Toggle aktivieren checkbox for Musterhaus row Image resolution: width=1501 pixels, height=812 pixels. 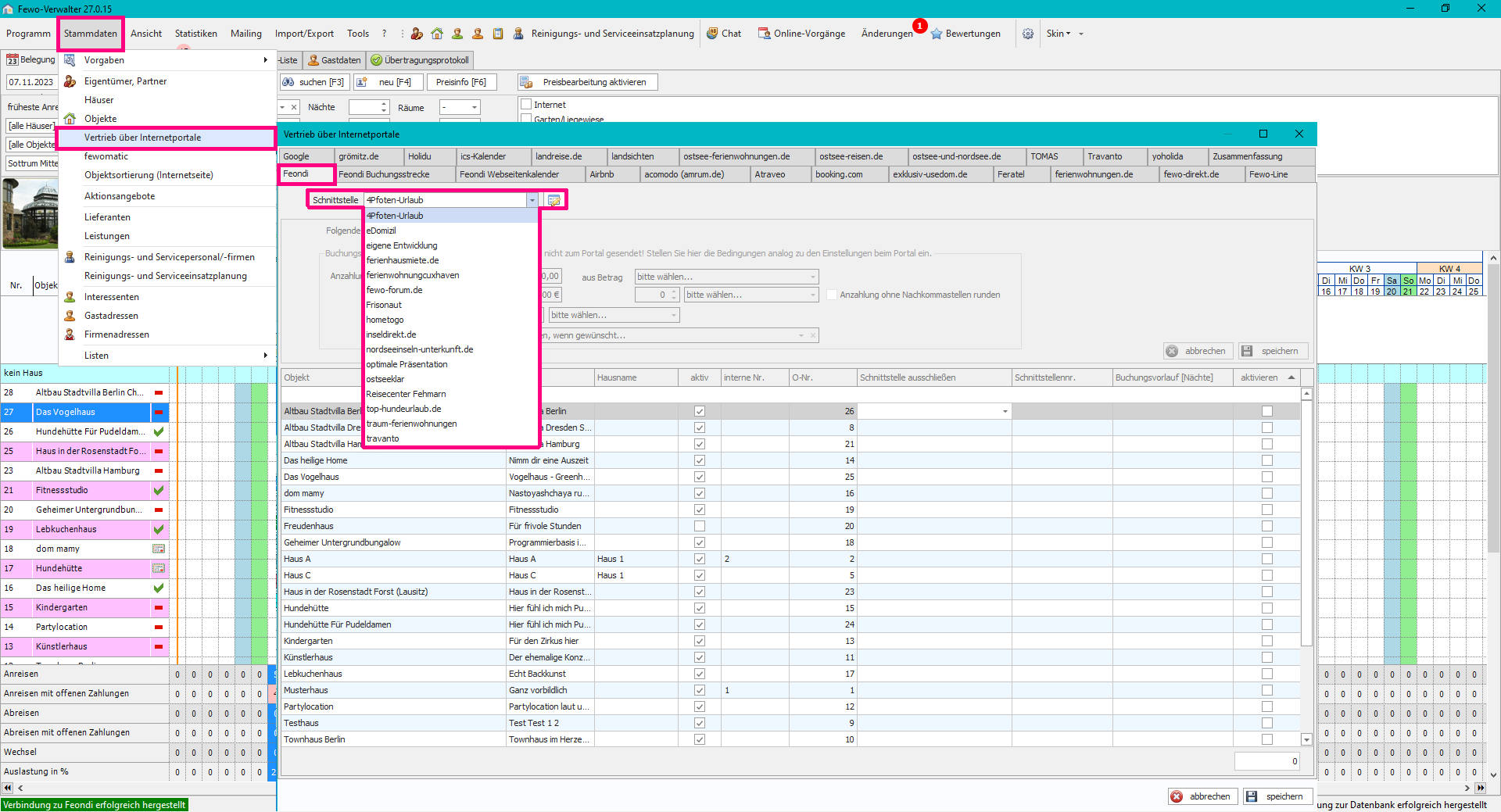[x=1267, y=690]
